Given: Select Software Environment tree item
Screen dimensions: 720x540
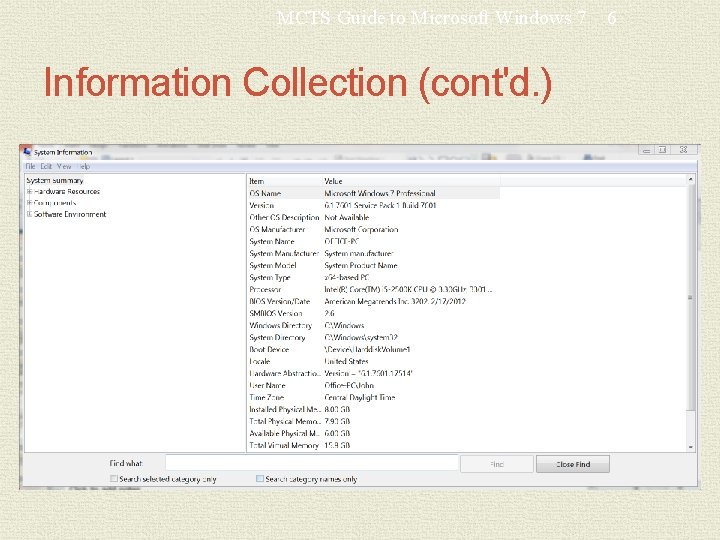Looking at the screenshot, I should 70,214.
